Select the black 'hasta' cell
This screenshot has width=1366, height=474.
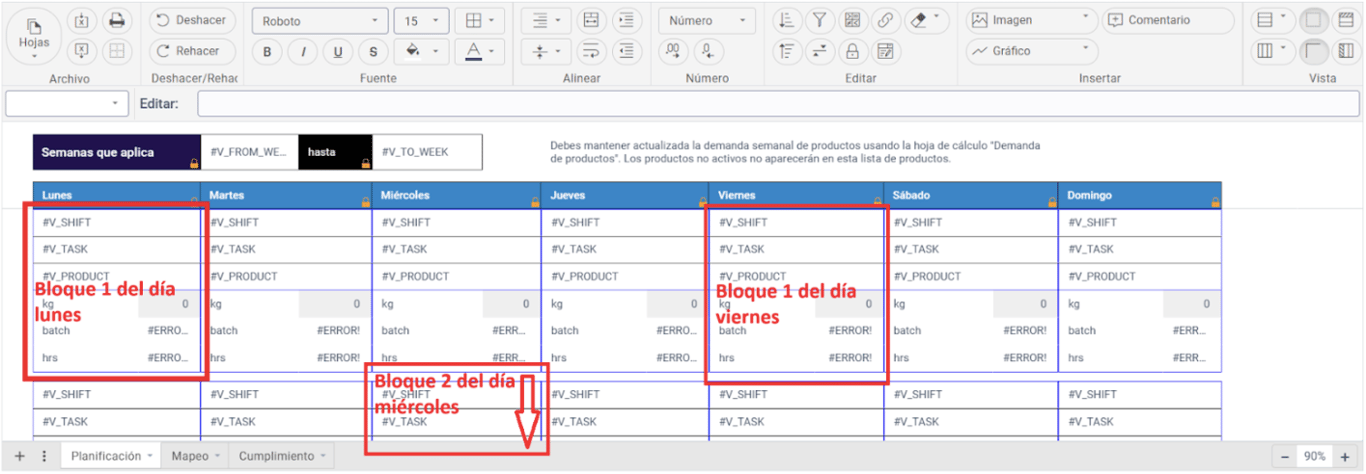pyautogui.click(x=335, y=152)
